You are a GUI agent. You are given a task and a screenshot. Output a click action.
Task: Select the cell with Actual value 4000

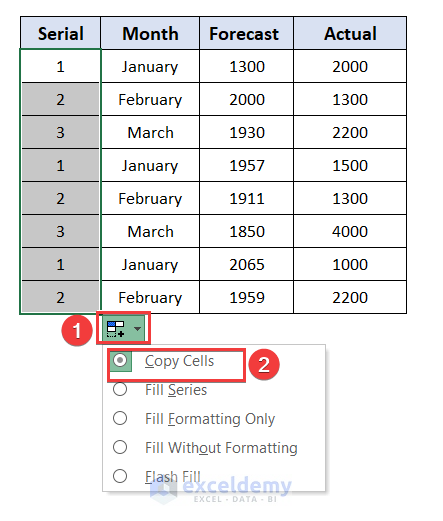point(350,231)
